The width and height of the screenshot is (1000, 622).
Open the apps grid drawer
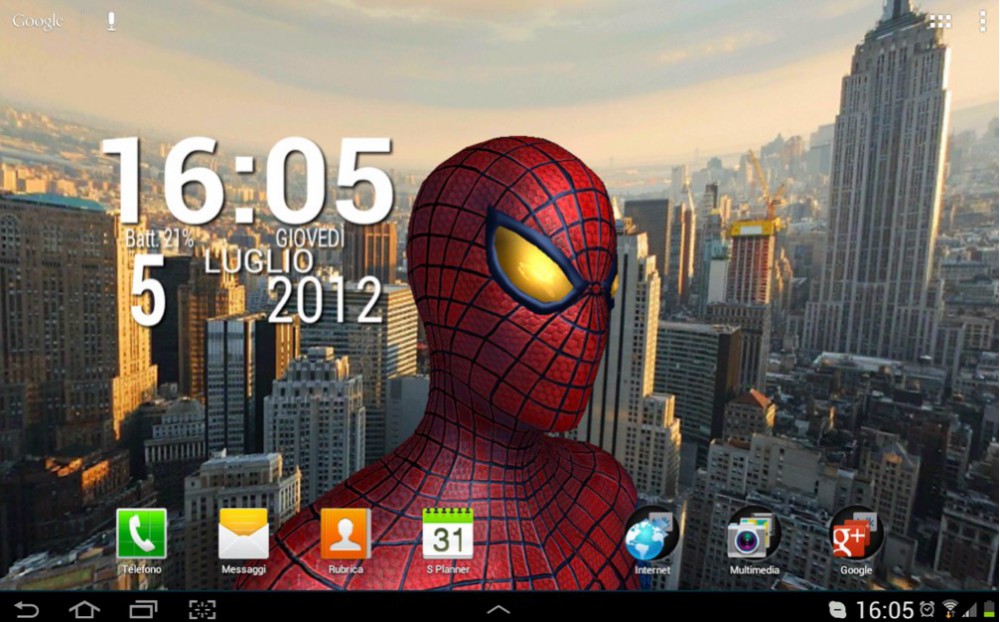pos(940,21)
